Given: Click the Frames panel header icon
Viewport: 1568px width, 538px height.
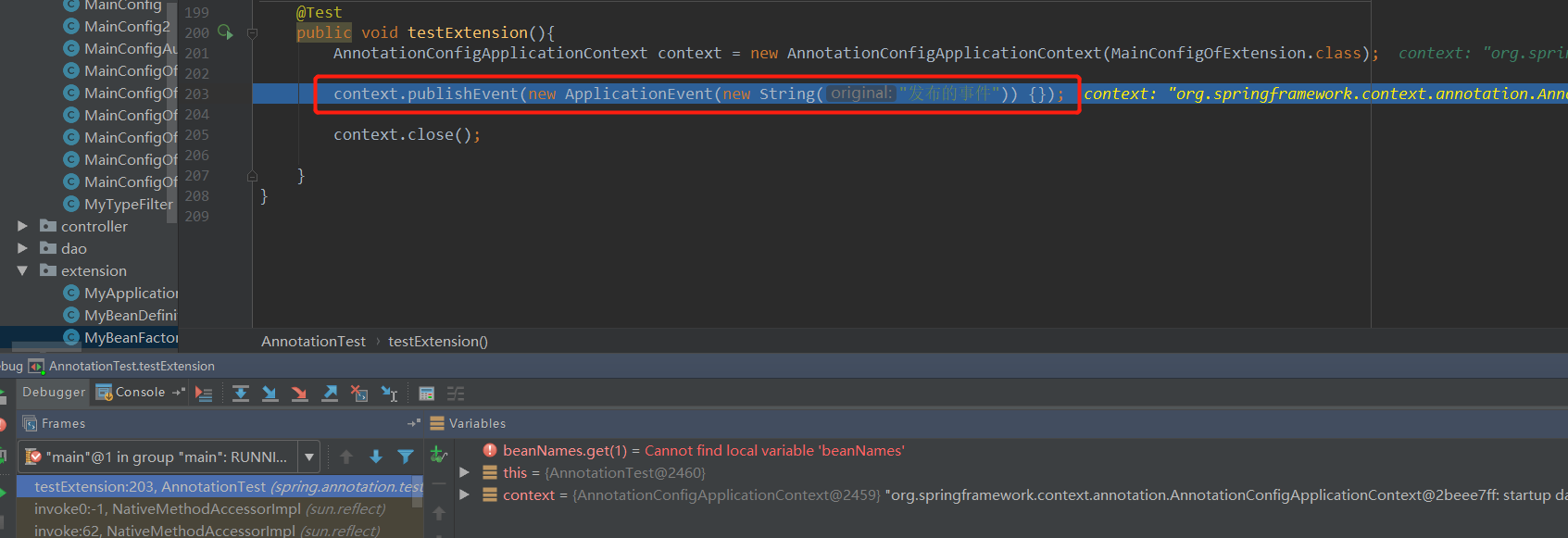Looking at the screenshot, I should pos(30,423).
